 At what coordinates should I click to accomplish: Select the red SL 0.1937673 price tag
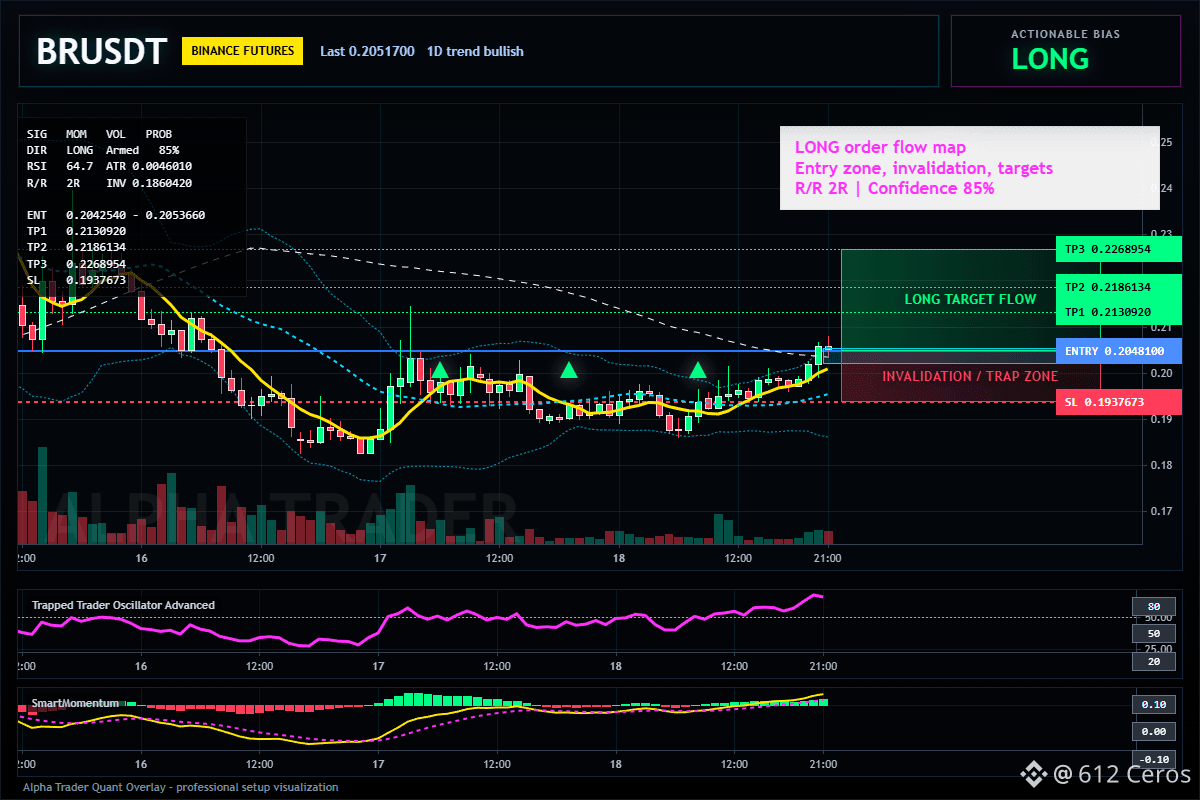click(x=1118, y=401)
